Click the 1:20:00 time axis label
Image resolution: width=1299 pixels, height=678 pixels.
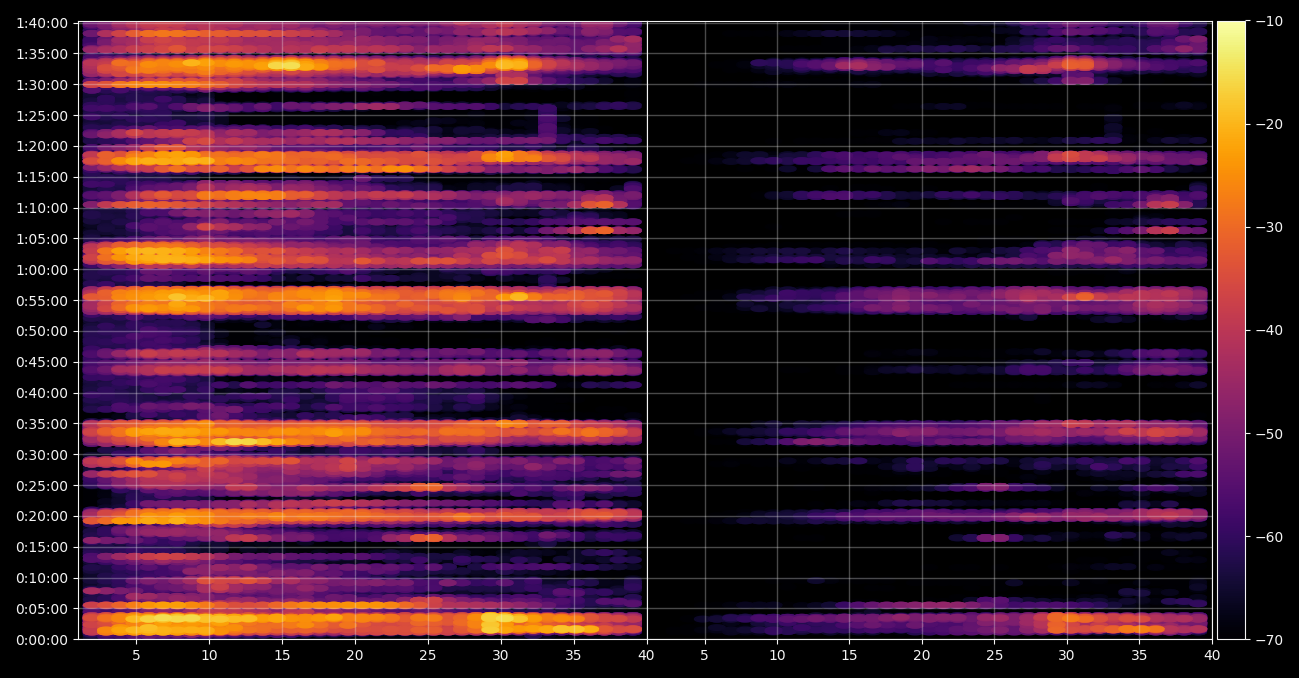(x=42, y=146)
